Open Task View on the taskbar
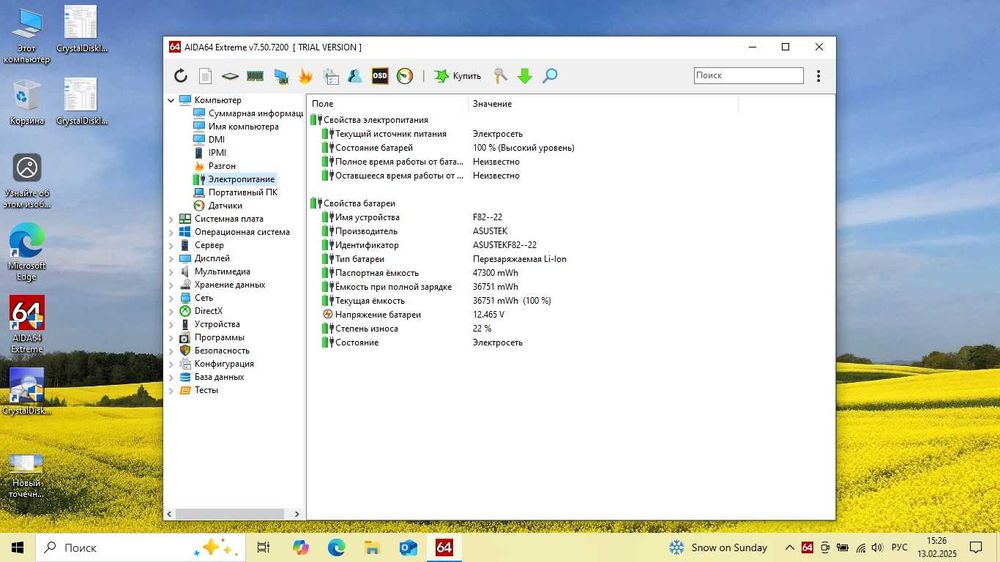 click(263, 547)
